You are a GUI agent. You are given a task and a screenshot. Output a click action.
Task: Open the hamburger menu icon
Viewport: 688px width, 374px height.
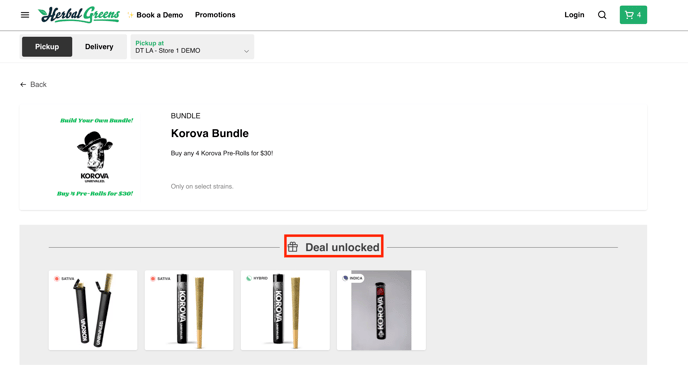coord(25,15)
